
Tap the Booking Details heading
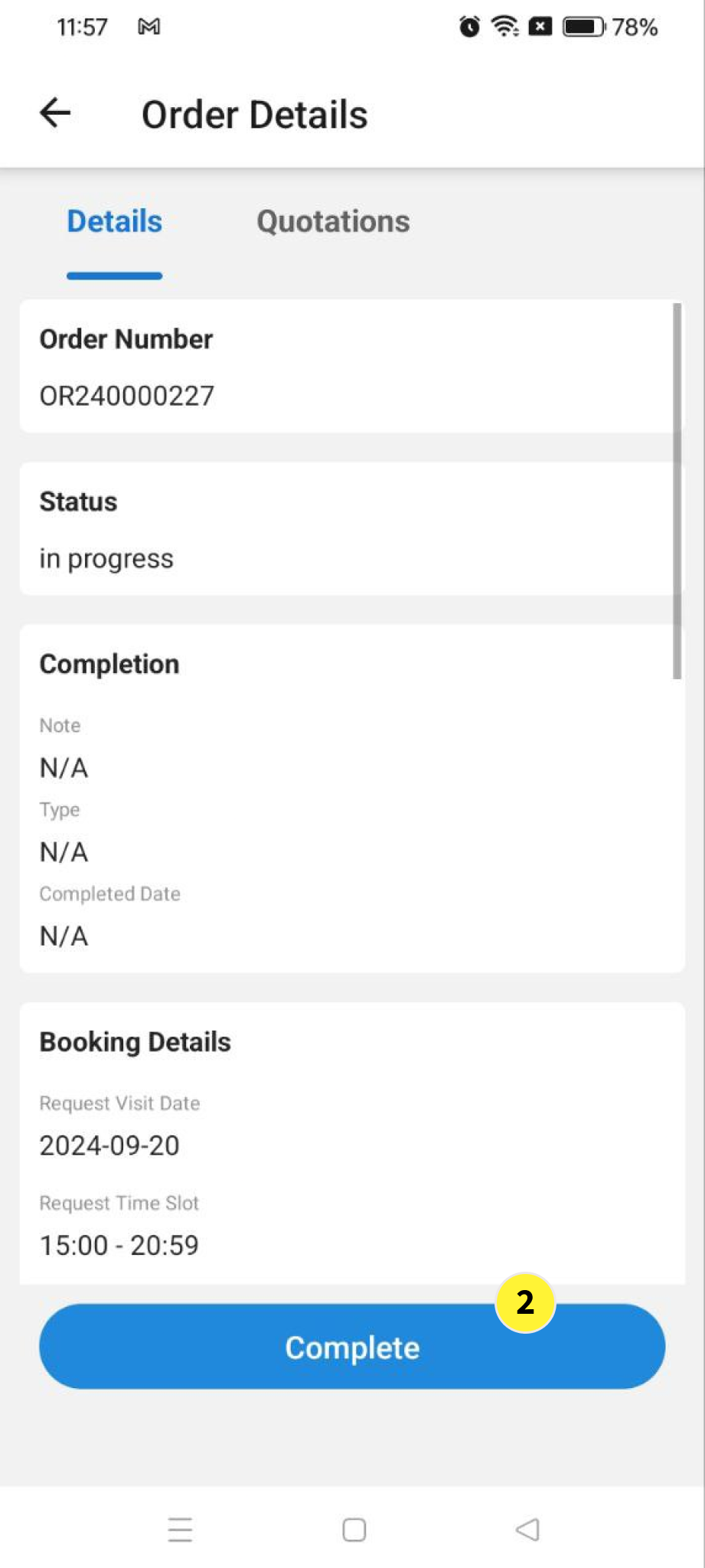pos(135,1042)
